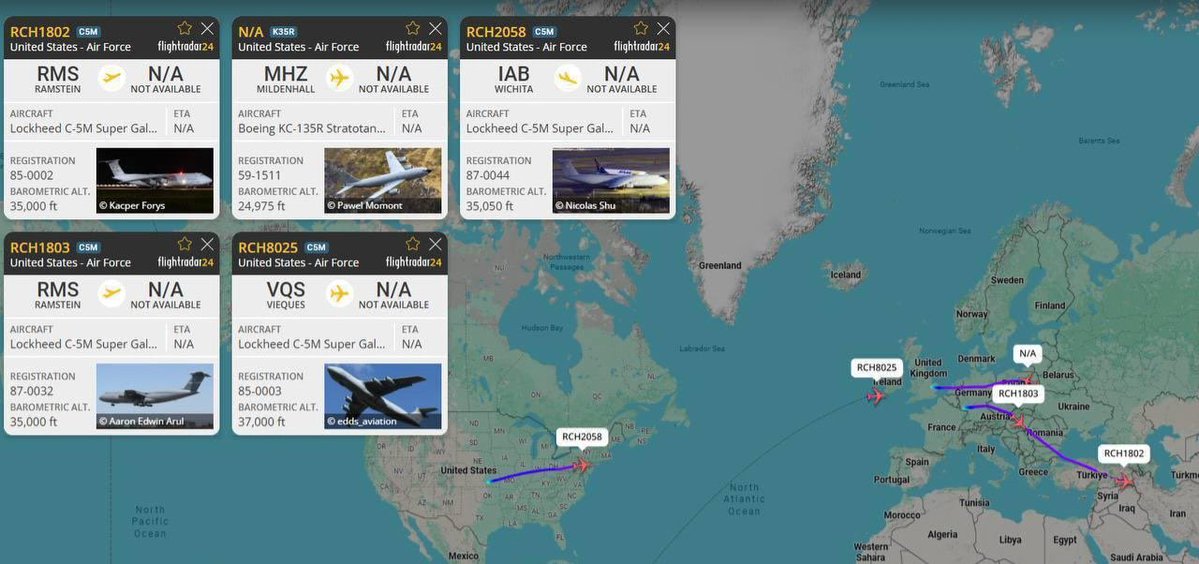Select the RCH2058 plane icon over United States
The width and height of the screenshot is (1199, 564).
click(x=582, y=464)
